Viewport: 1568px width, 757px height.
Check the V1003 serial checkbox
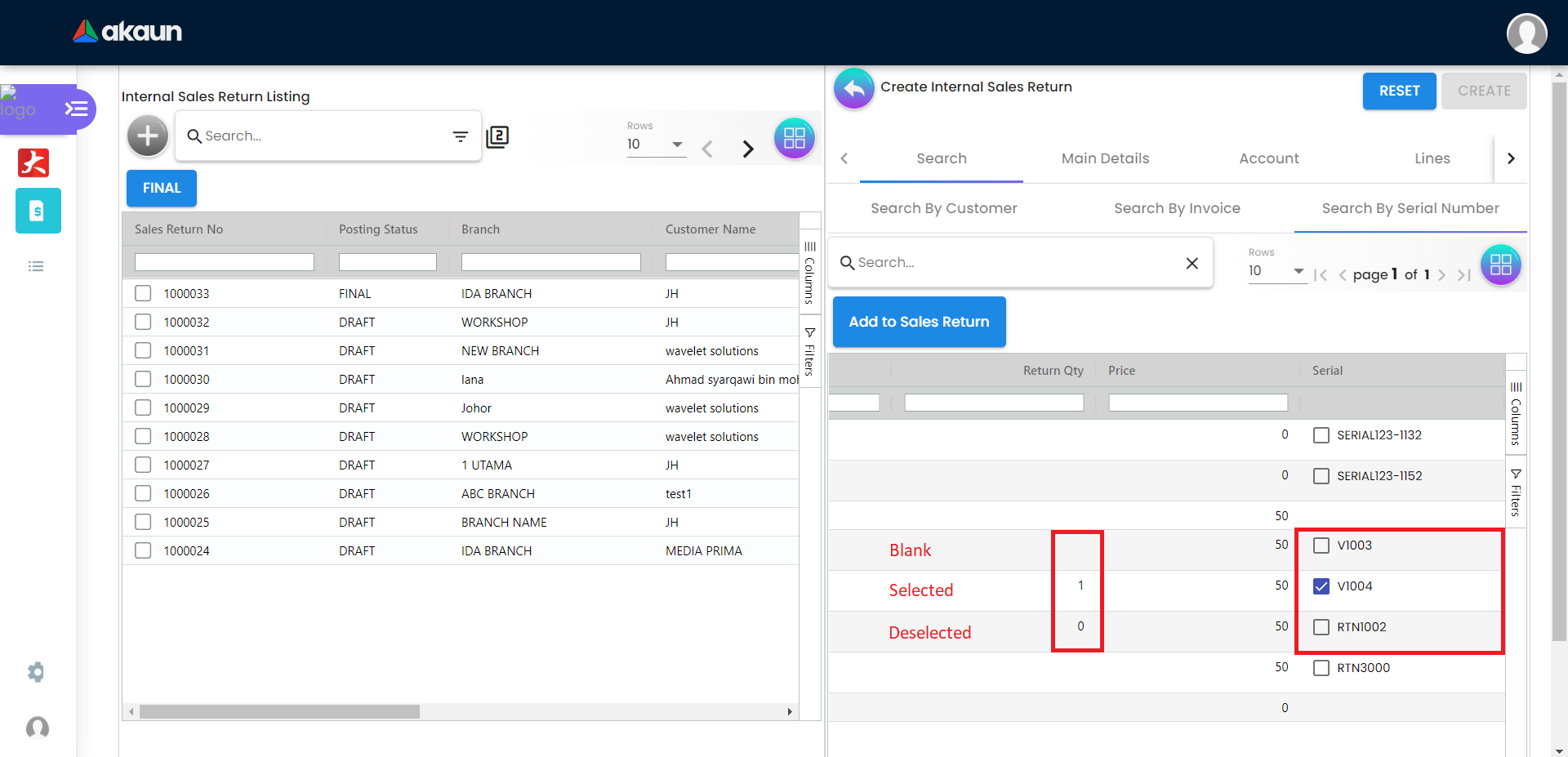1321,545
